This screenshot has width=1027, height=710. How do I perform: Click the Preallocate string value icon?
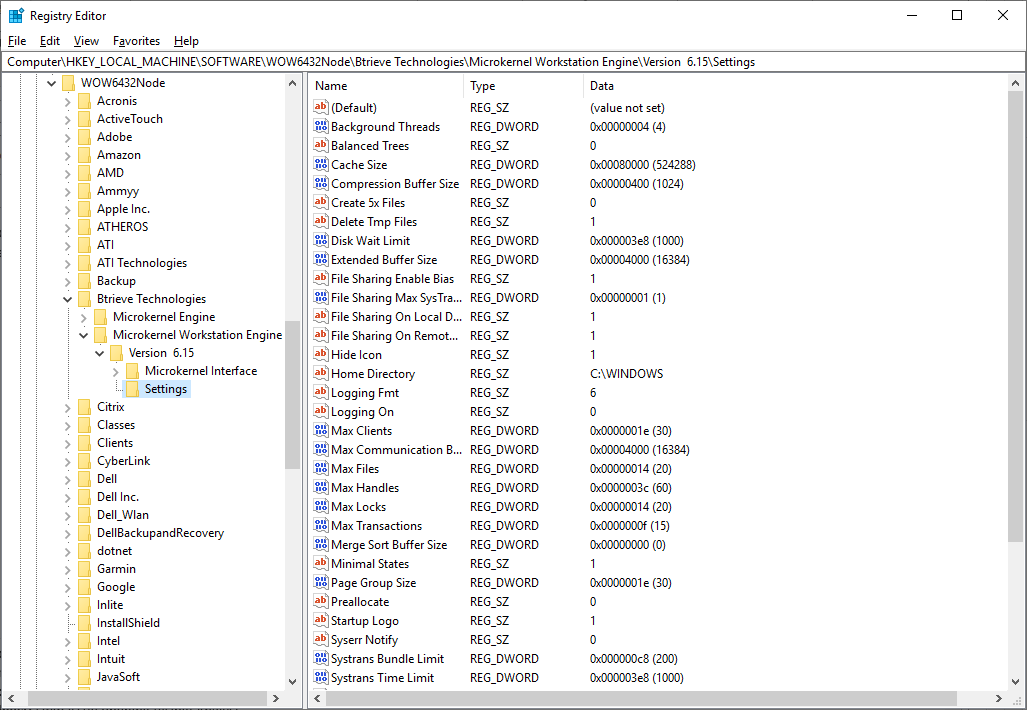(x=320, y=601)
